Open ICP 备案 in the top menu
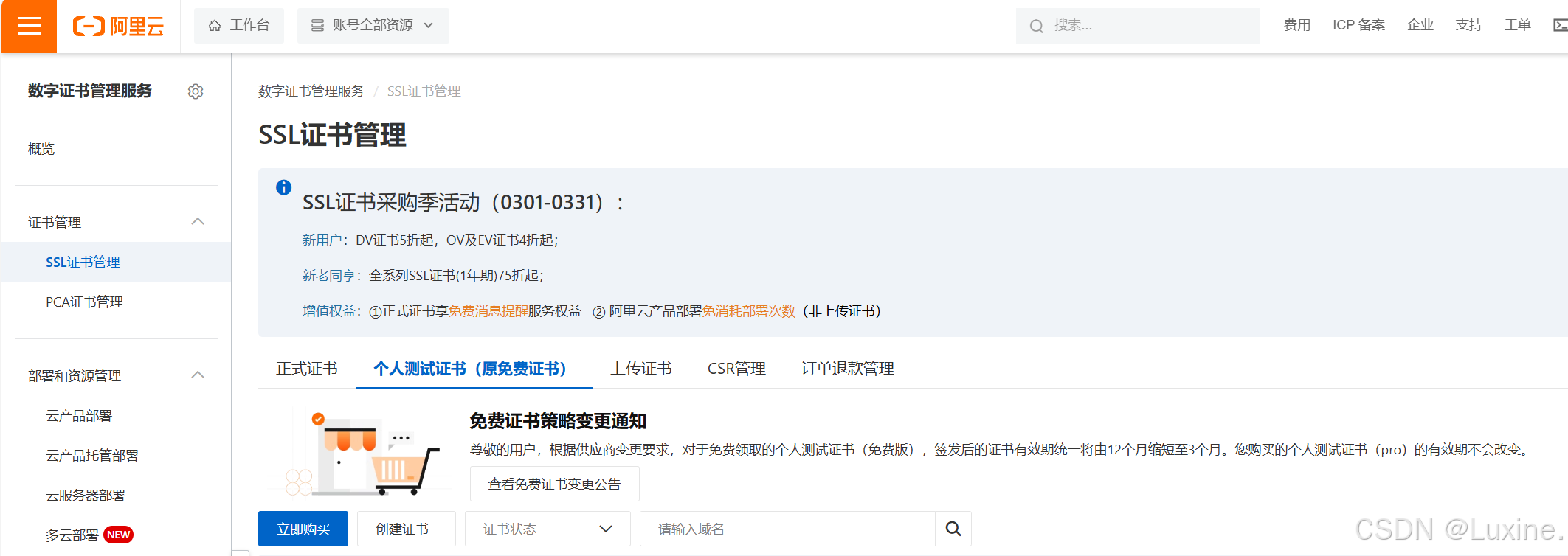Screen dimensions: 1568x556 [1358, 26]
